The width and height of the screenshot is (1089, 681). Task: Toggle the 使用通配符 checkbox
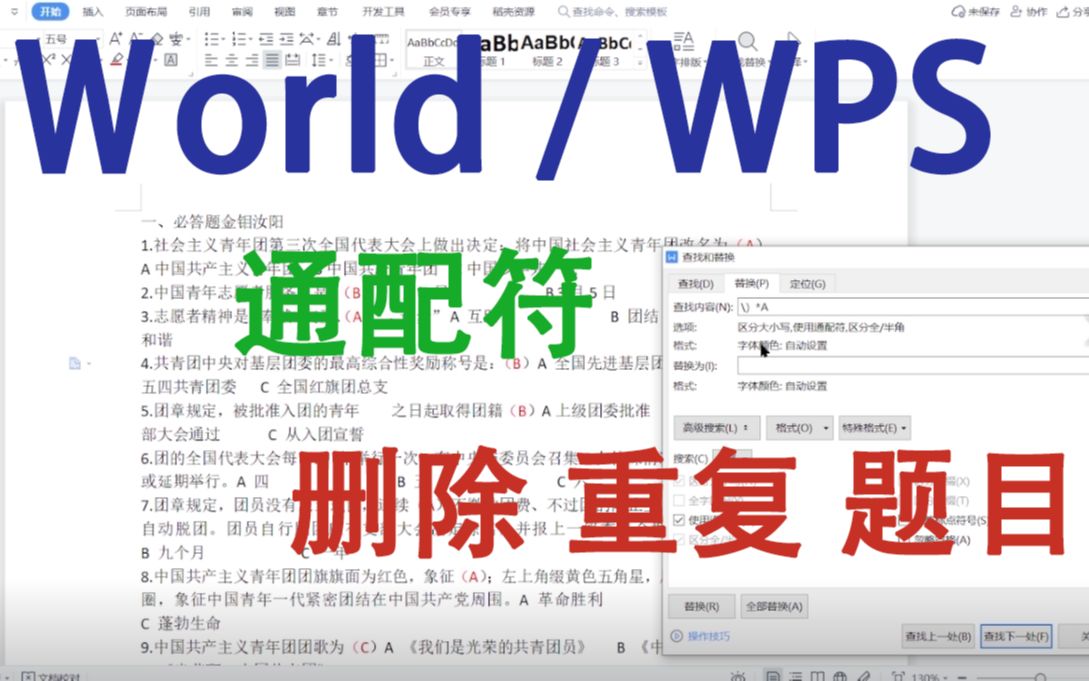pyautogui.click(x=679, y=521)
